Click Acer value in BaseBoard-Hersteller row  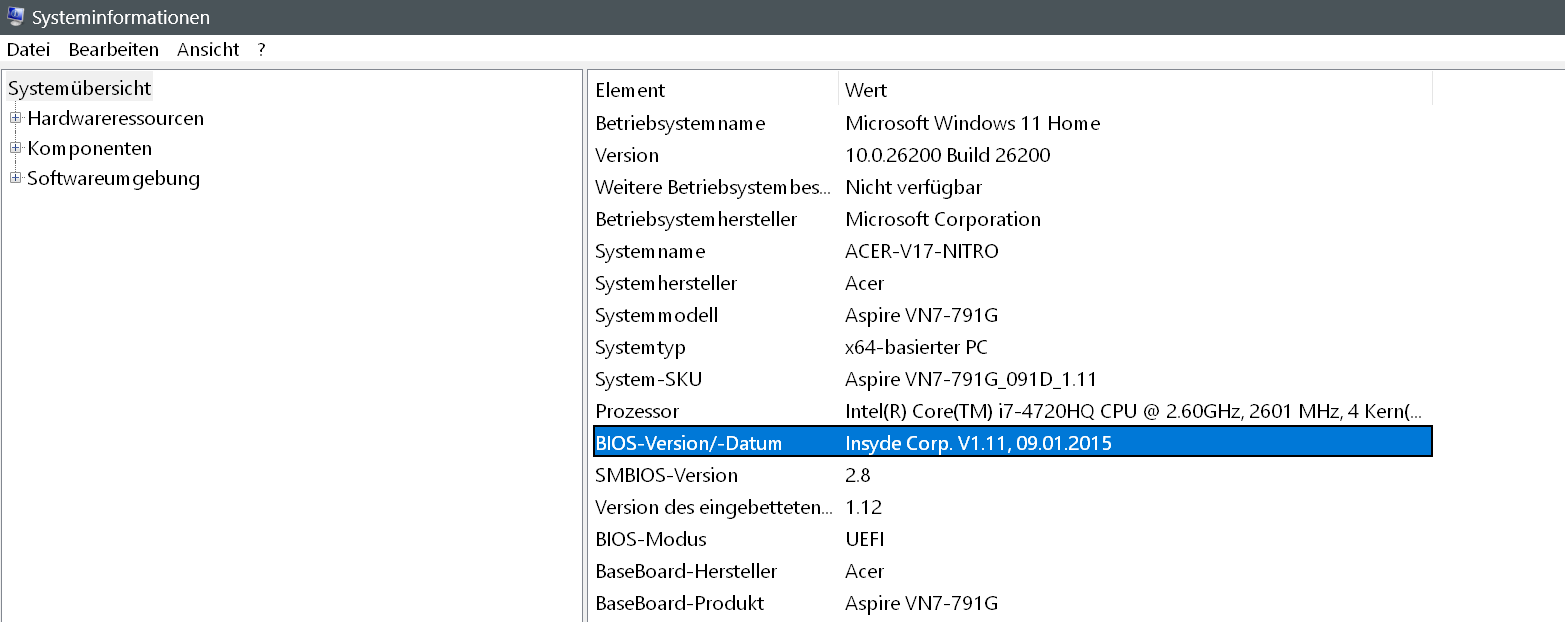tap(865, 571)
